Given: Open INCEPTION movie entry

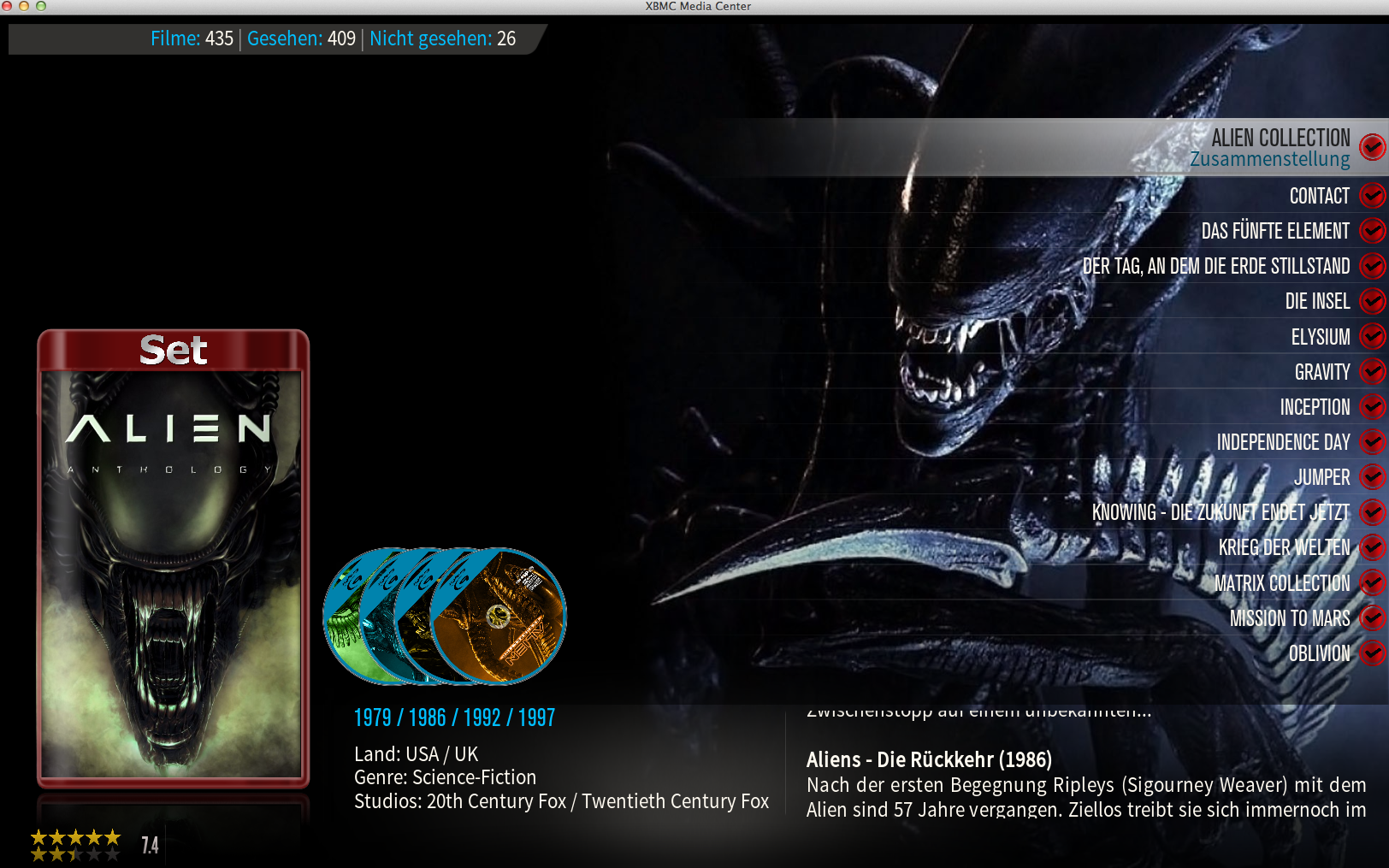Looking at the screenshot, I should (1315, 406).
